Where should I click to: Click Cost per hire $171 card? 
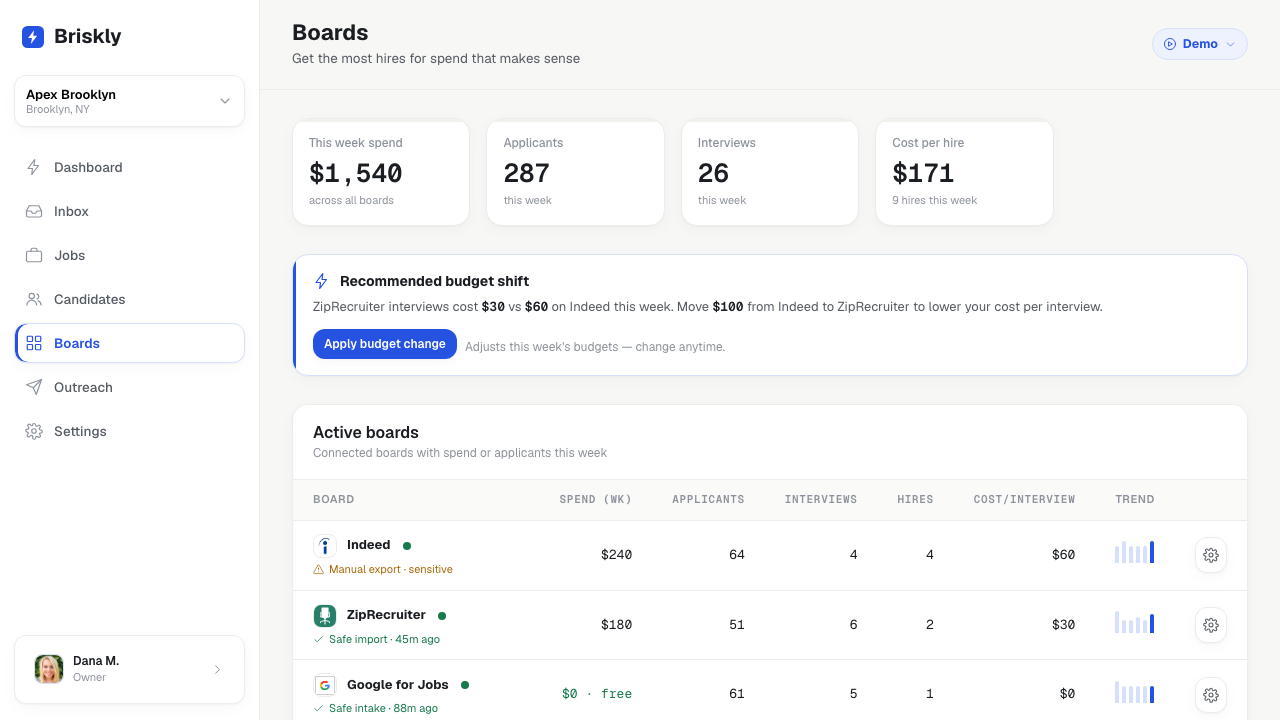pos(964,173)
